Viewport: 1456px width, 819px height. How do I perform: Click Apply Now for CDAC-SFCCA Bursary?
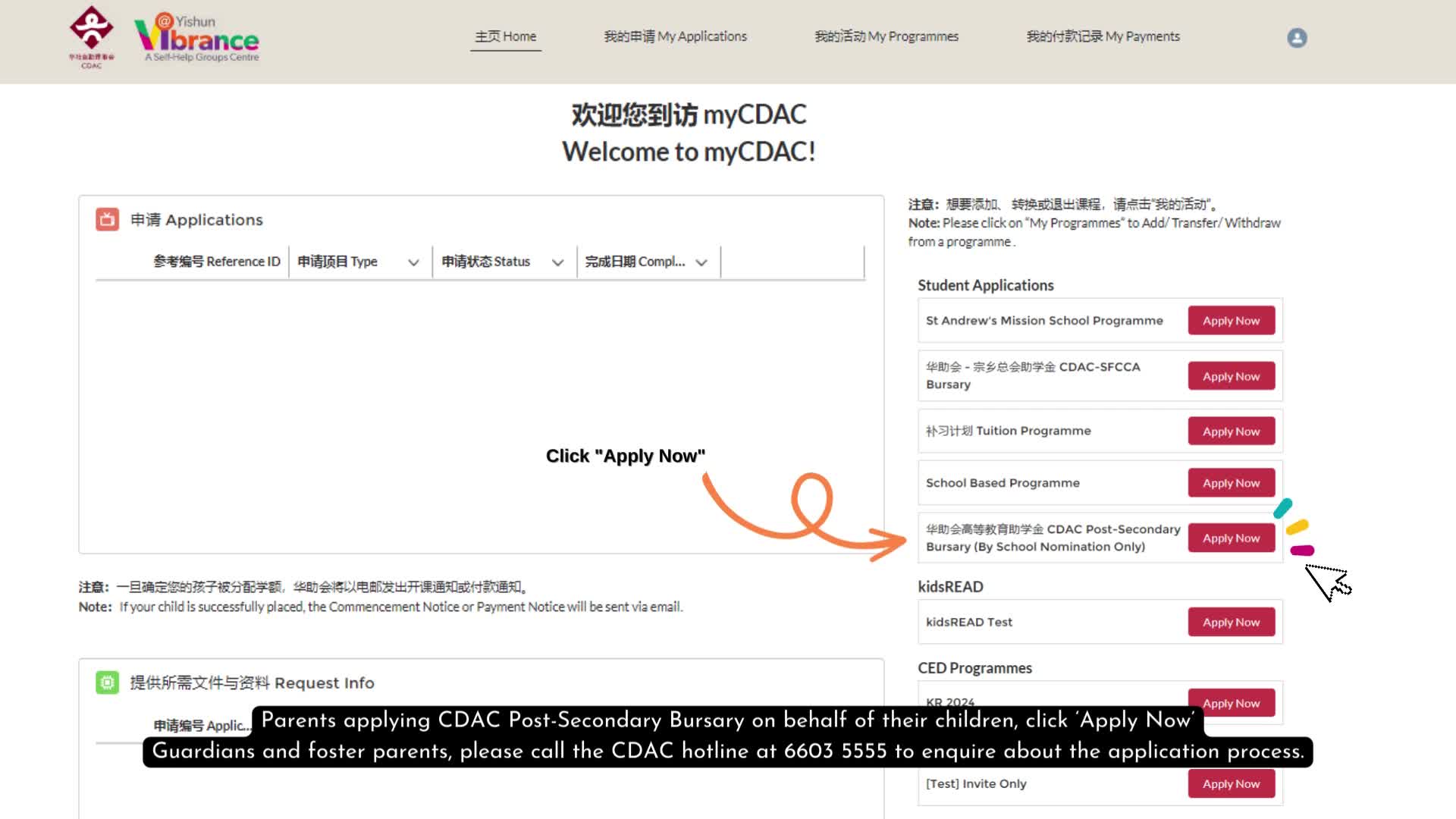(1231, 376)
